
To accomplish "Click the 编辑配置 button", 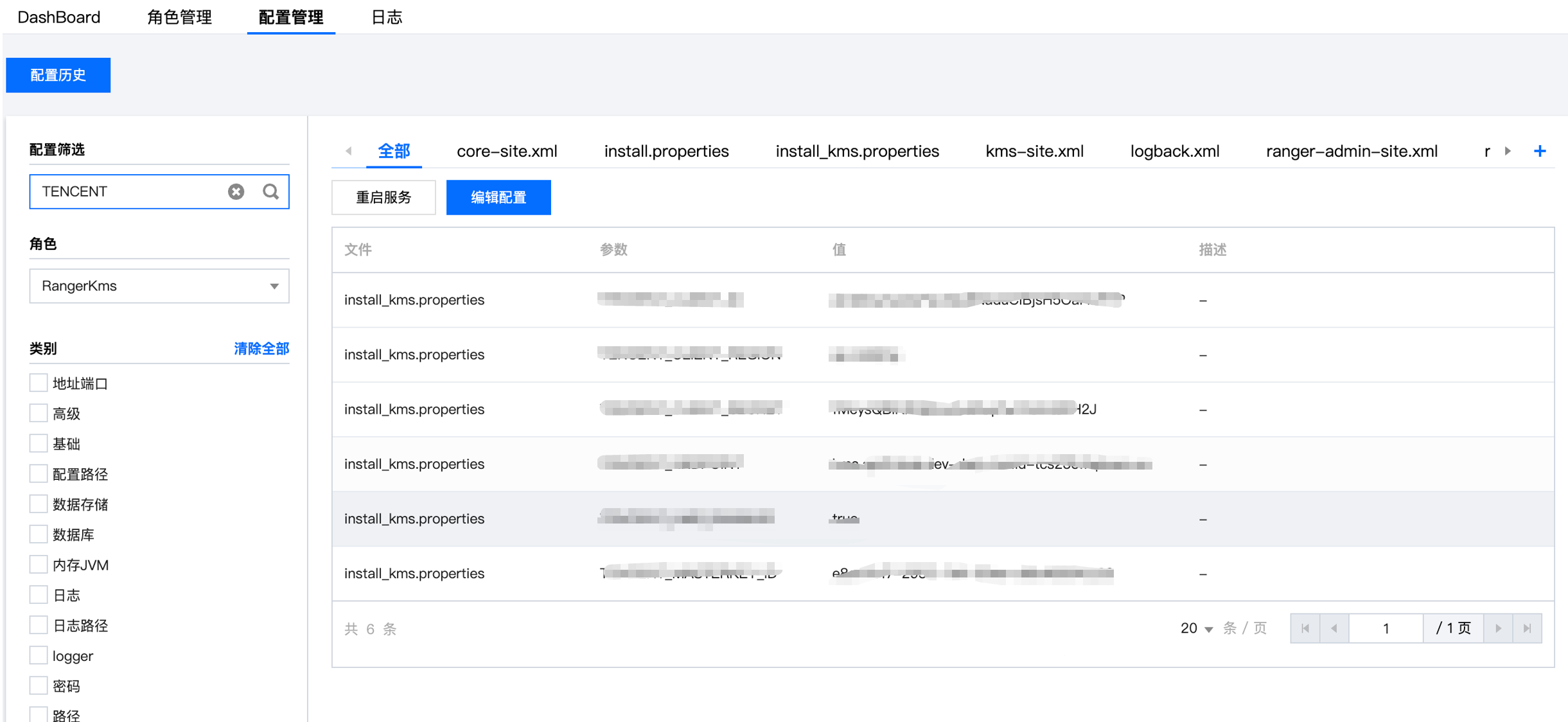I will (x=498, y=197).
